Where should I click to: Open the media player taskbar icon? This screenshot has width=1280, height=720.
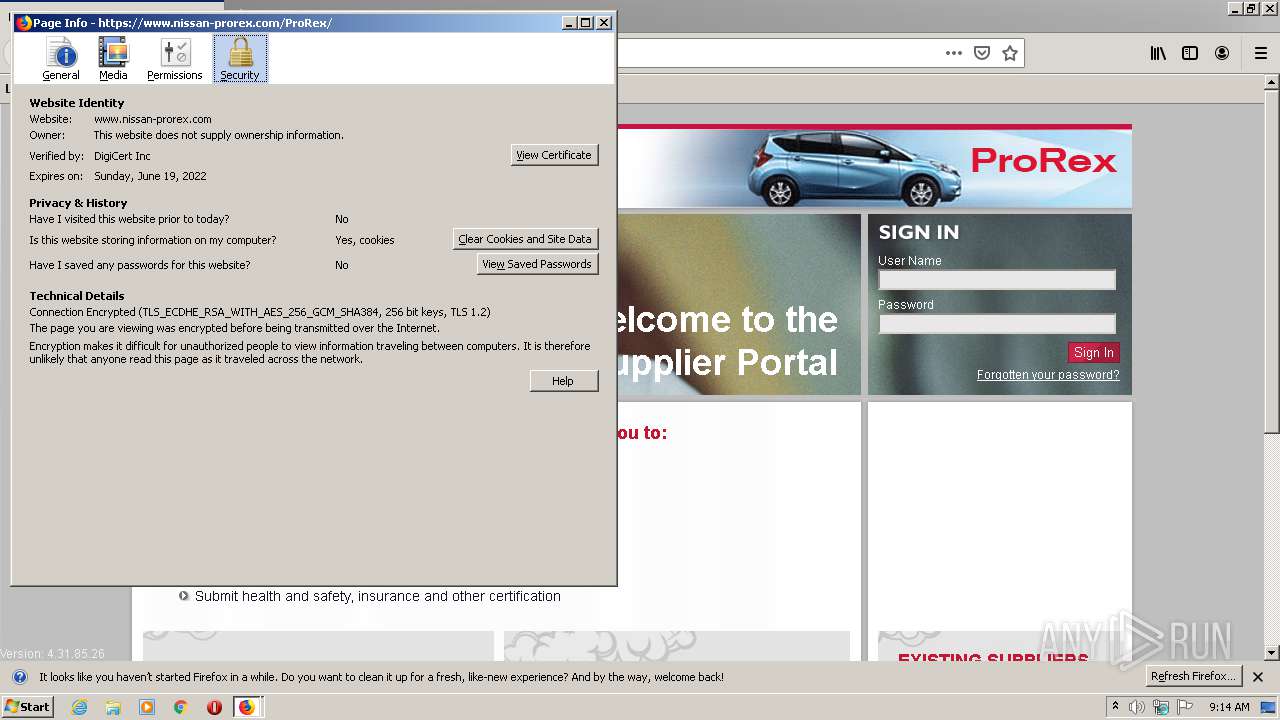pyautogui.click(x=147, y=707)
